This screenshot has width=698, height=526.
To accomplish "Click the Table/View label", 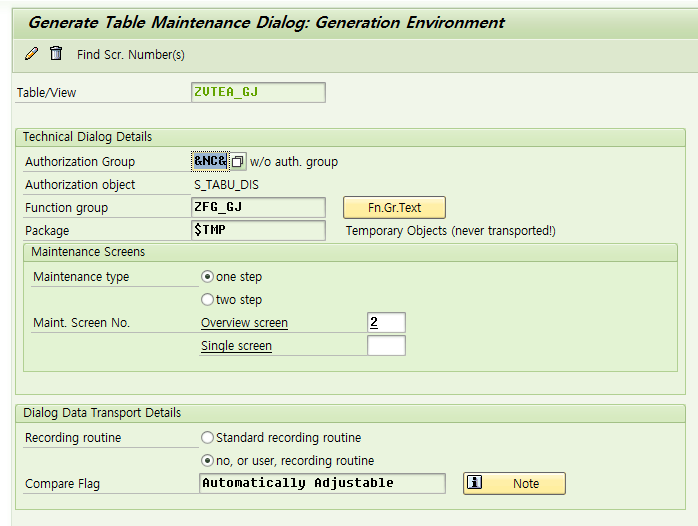I will pos(46,93).
